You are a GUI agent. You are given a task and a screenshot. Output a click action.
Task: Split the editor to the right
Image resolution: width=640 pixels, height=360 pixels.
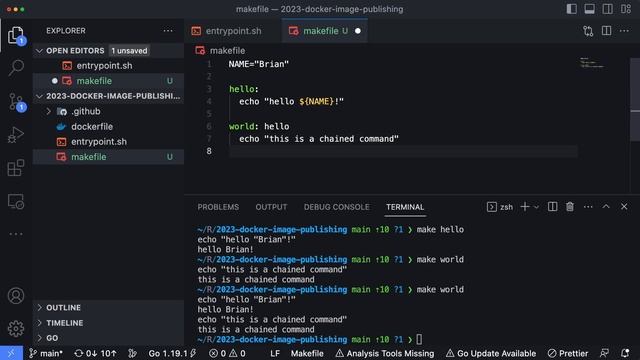607,31
